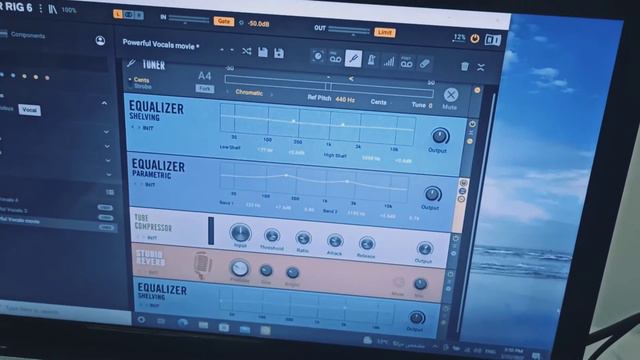The image size is (640, 360).
Task: Select the Strobe tuner mode
Action: 142,86
